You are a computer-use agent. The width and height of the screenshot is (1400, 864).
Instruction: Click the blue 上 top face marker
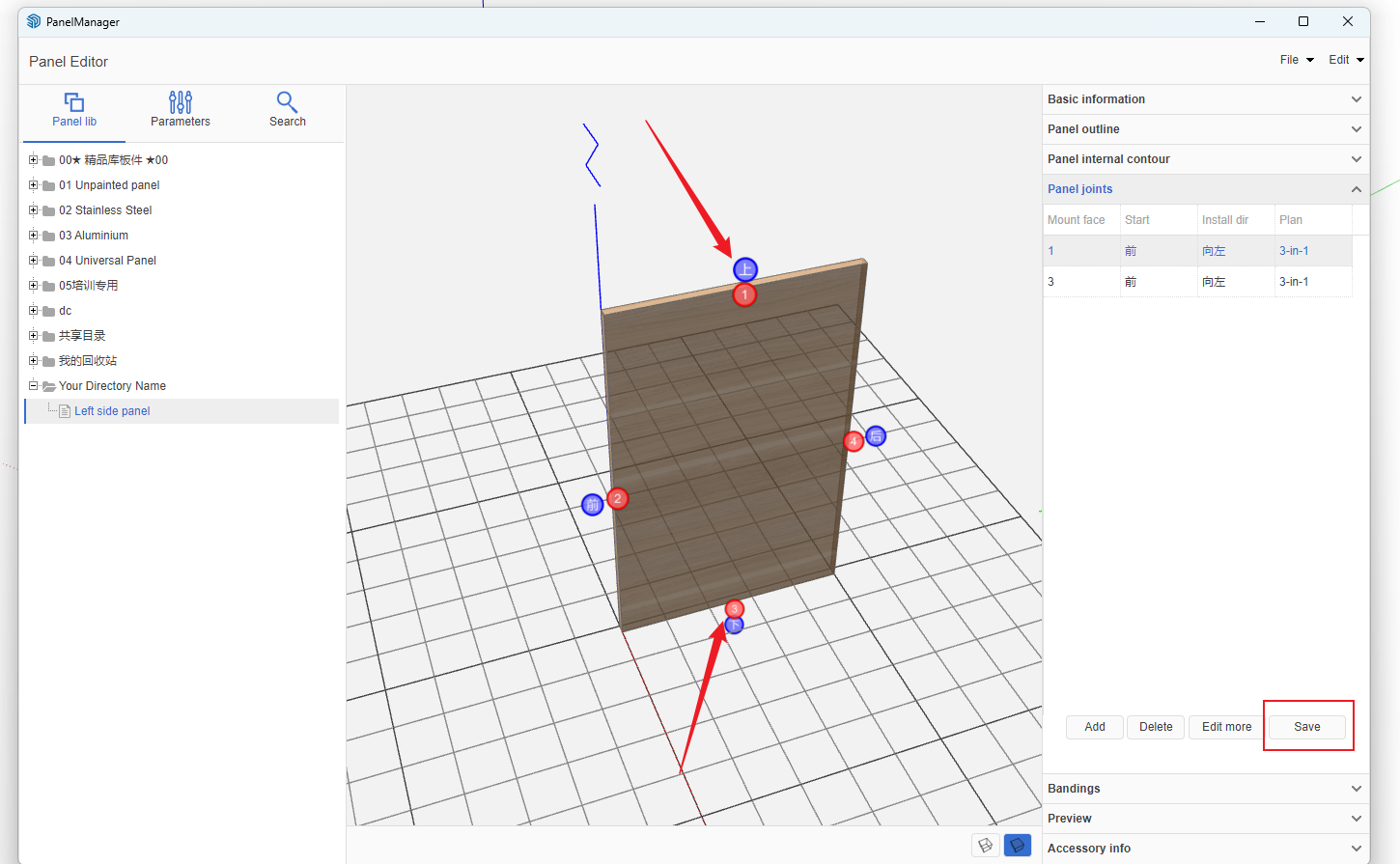coord(745,270)
